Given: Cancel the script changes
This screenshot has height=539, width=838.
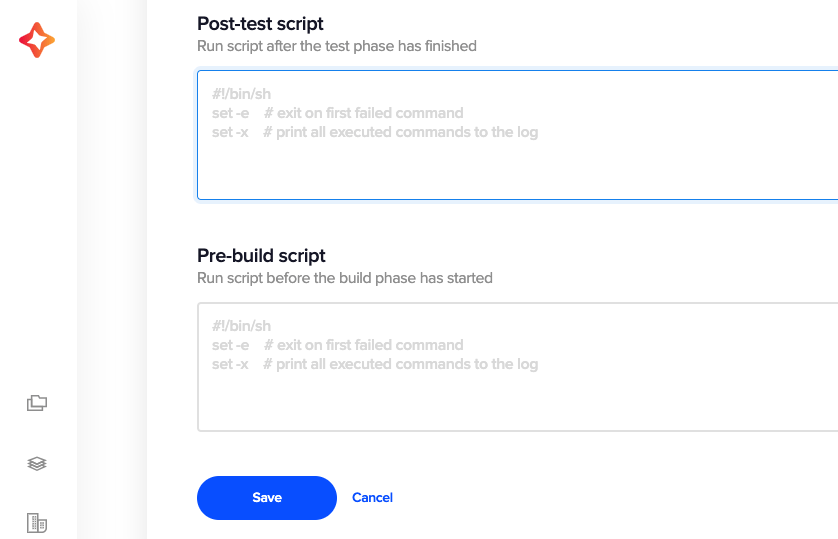Looking at the screenshot, I should [373, 498].
